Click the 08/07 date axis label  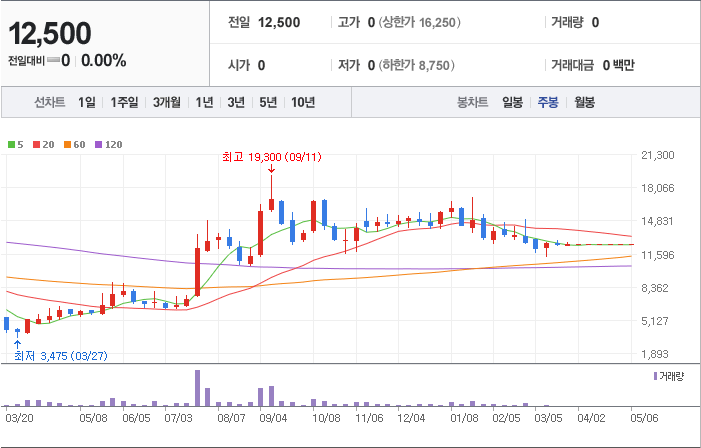click(231, 418)
